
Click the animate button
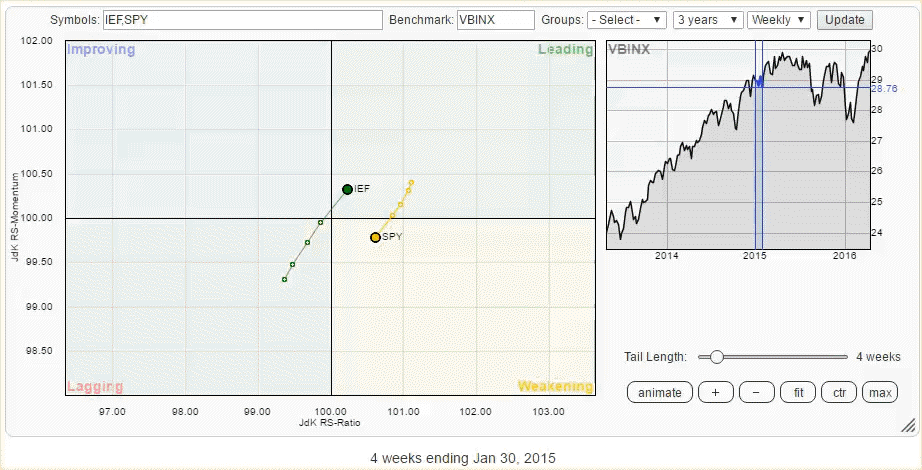[660, 392]
